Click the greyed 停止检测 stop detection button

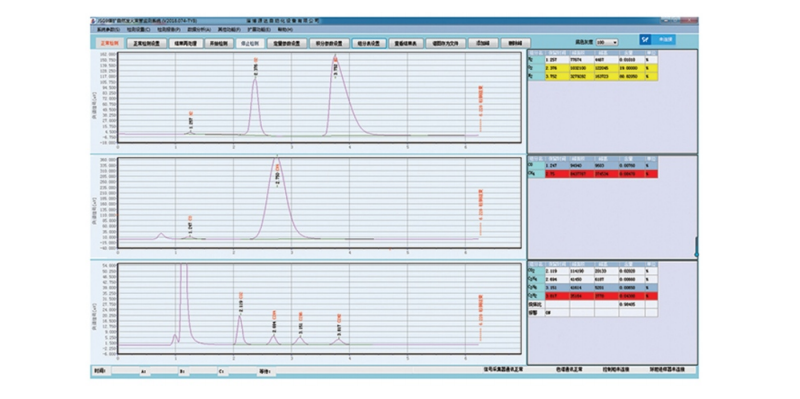point(249,43)
